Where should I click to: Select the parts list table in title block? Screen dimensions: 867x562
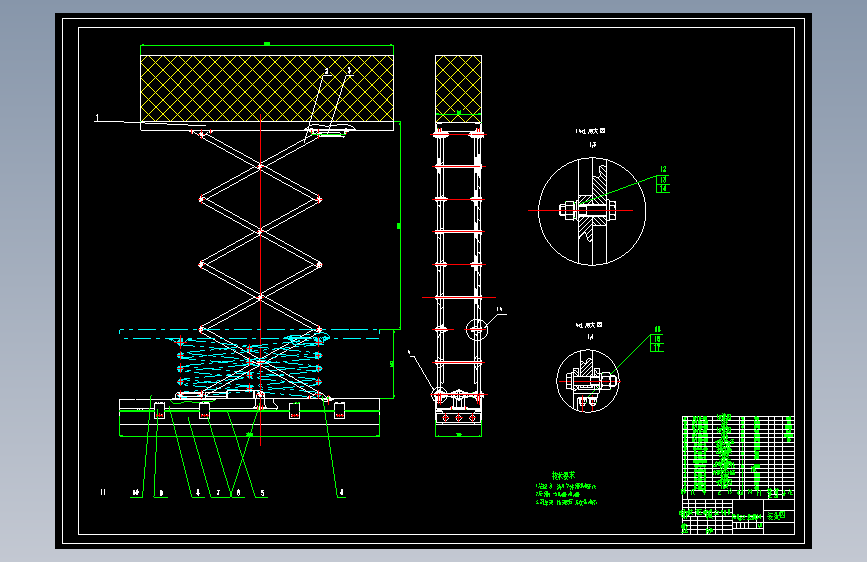tap(738, 455)
